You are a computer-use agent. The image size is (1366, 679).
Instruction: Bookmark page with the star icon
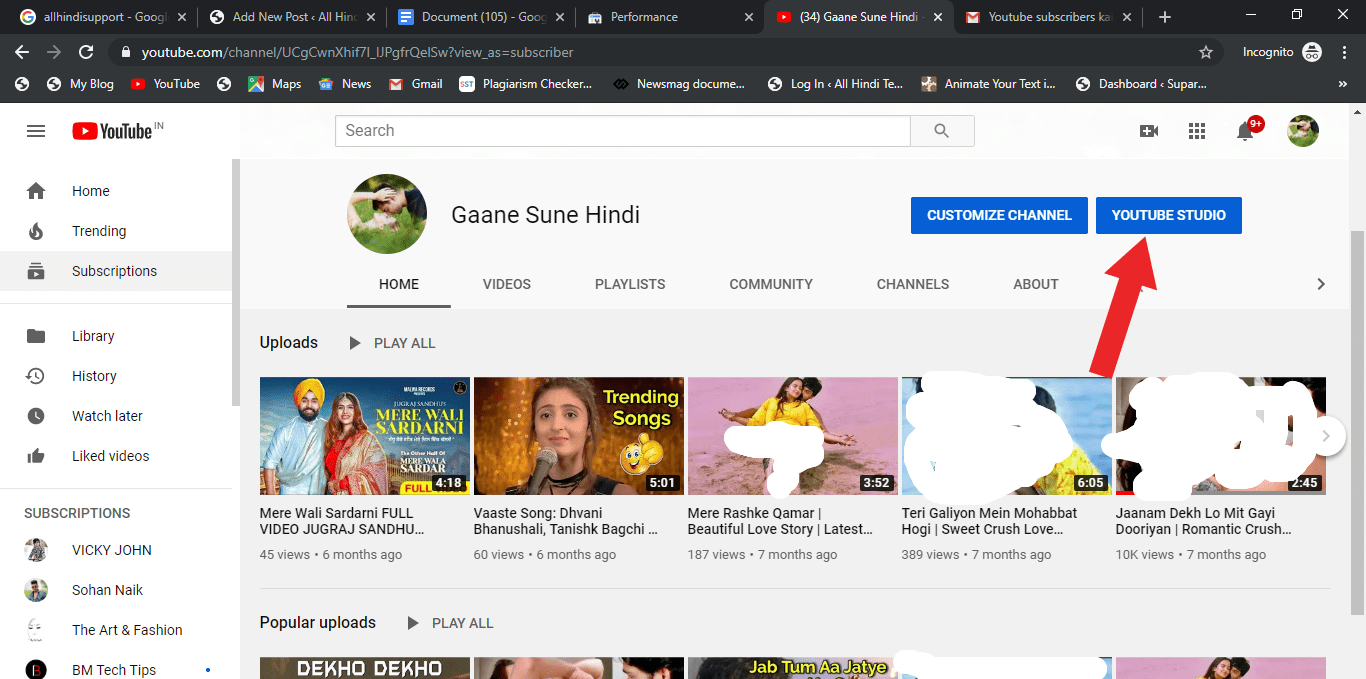pos(1206,52)
